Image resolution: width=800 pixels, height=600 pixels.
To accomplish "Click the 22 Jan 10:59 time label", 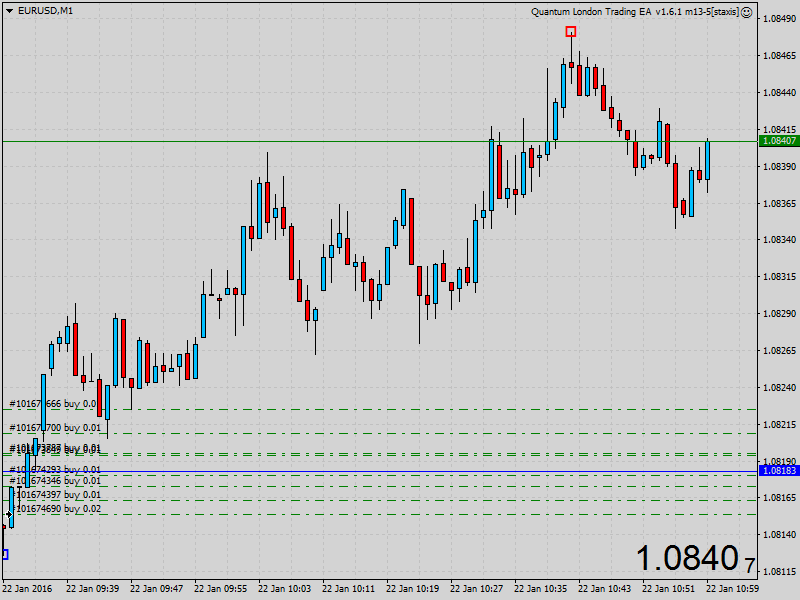I will [x=733, y=589].
